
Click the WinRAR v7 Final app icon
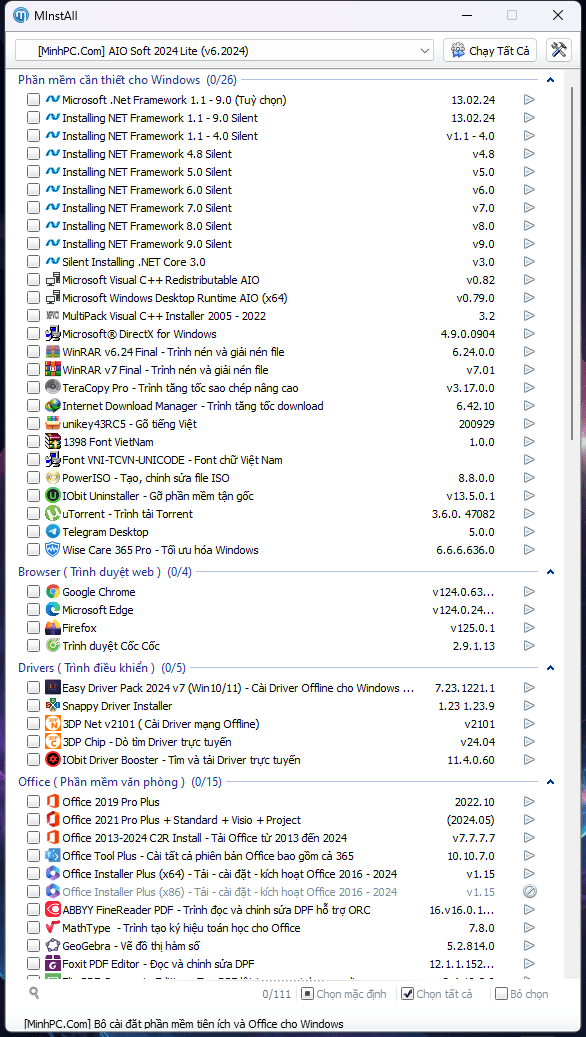click(53, 370)
